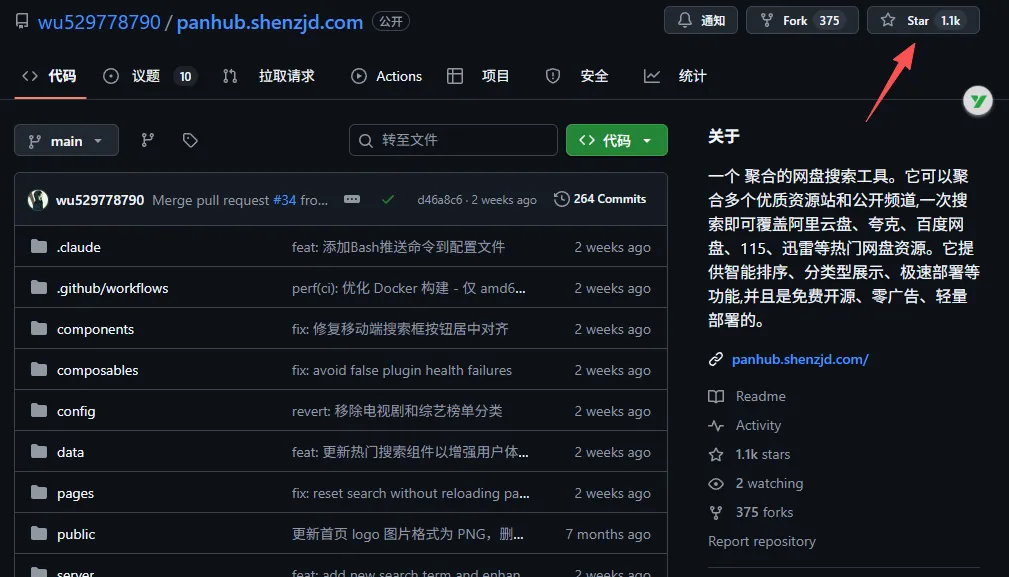Open pull request #34 link
This screenshot has width=1009, height=577.
pyautogui.click(x=284, y=200)
